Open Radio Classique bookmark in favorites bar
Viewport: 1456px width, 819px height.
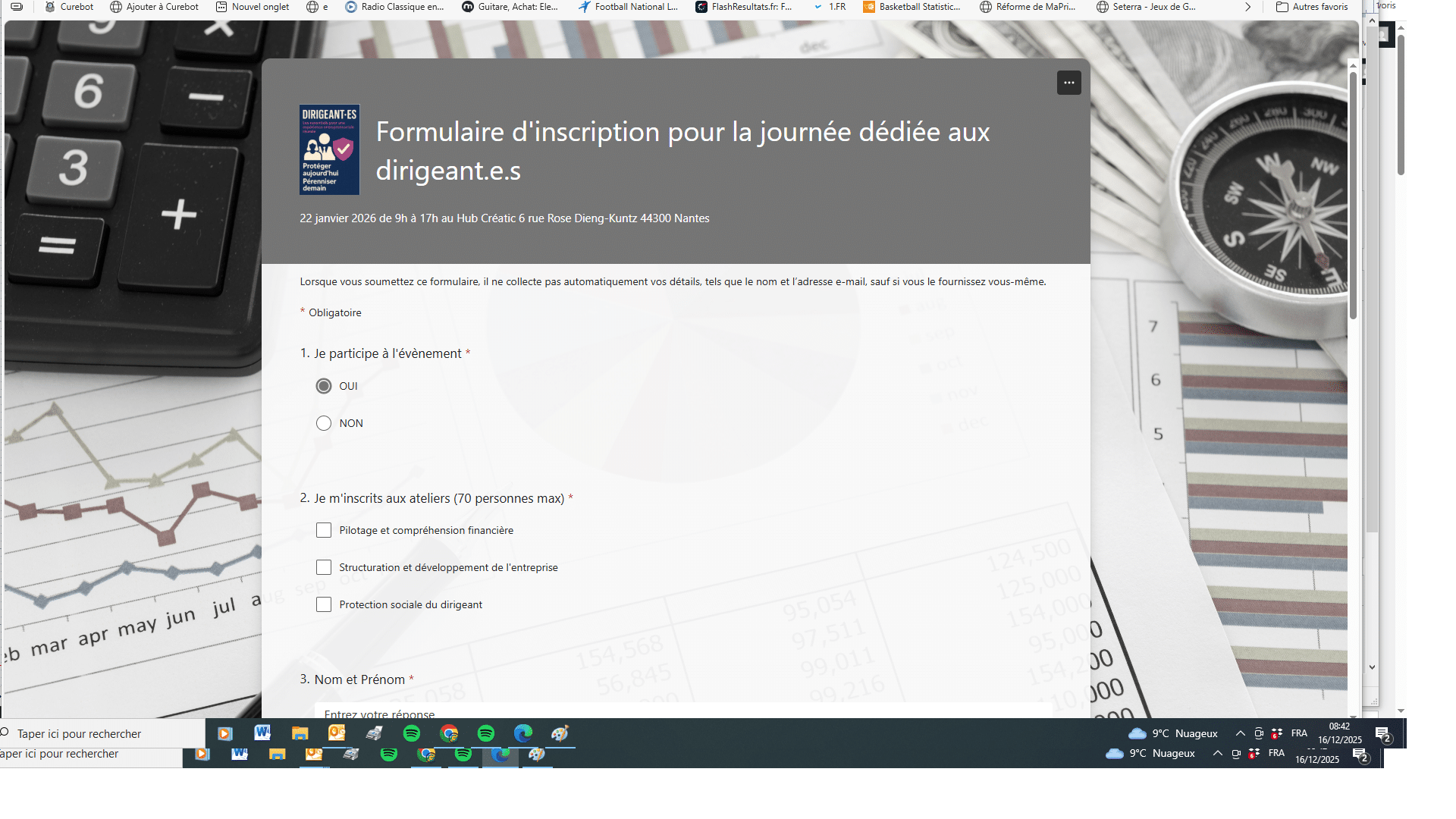[x=394, y=7]
